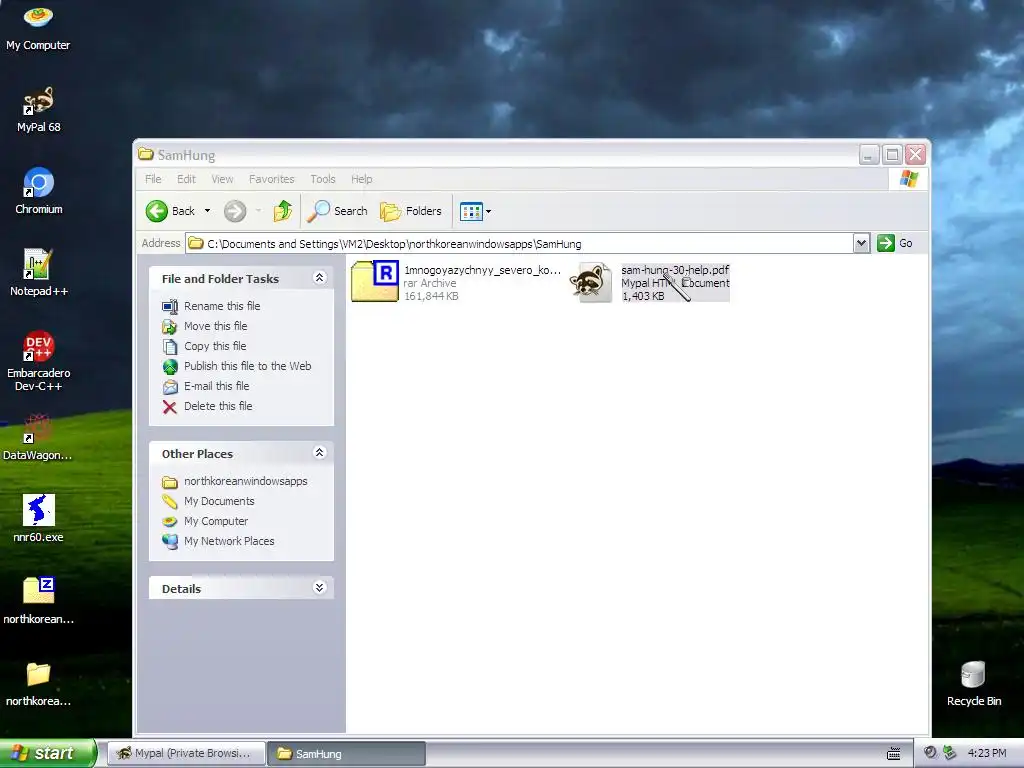Click E-mail this file
Viewport: 1024px width, 768px height.
click(216, 386)
